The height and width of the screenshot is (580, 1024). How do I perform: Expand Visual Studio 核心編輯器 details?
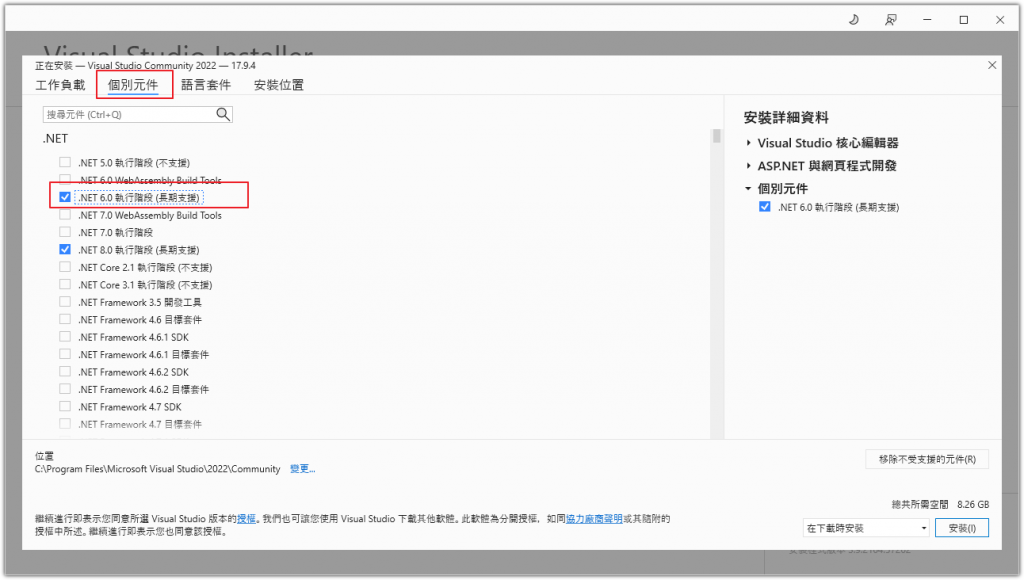[x=748, y=142]
